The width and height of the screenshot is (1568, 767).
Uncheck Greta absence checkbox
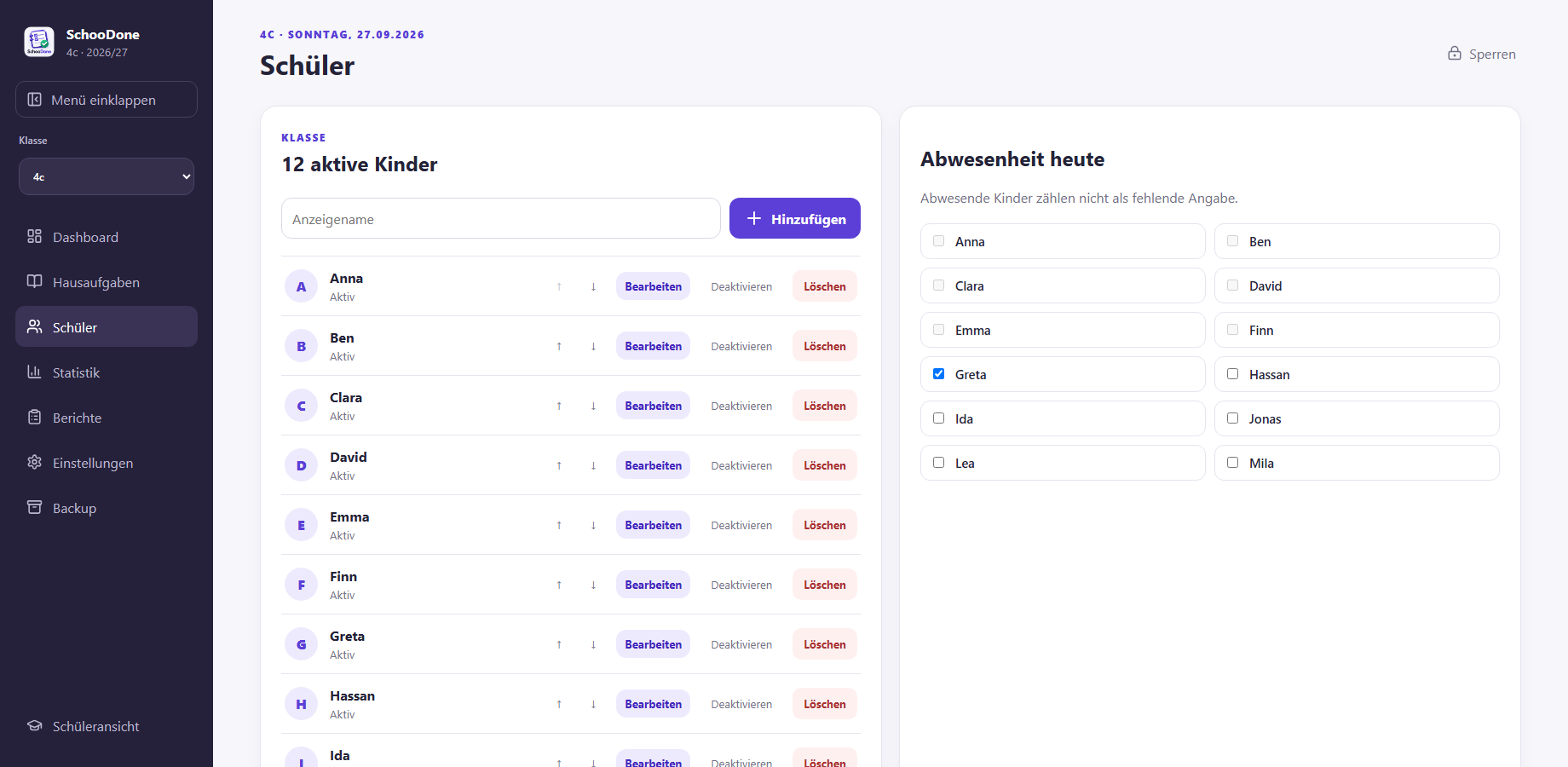pos(938,374)
